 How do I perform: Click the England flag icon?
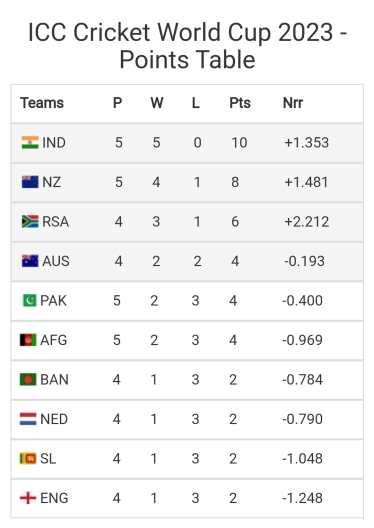click(28, 498)
